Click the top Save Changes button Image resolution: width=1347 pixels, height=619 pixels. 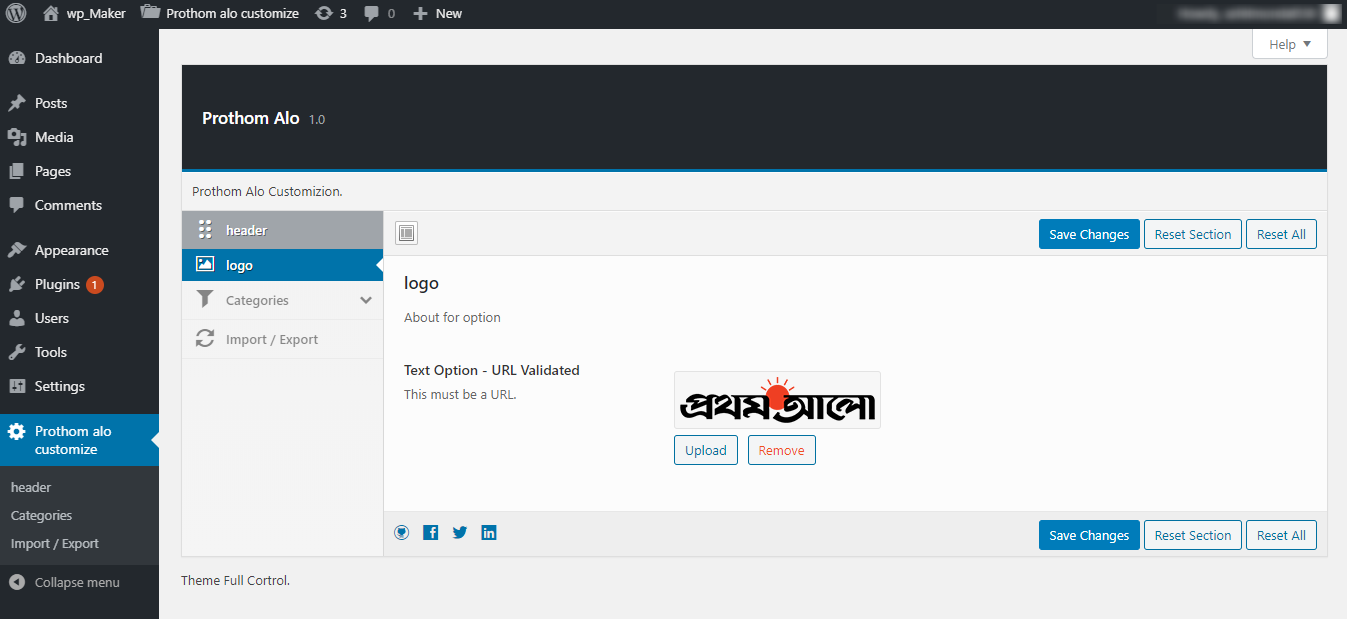(x=1089, y=234)
